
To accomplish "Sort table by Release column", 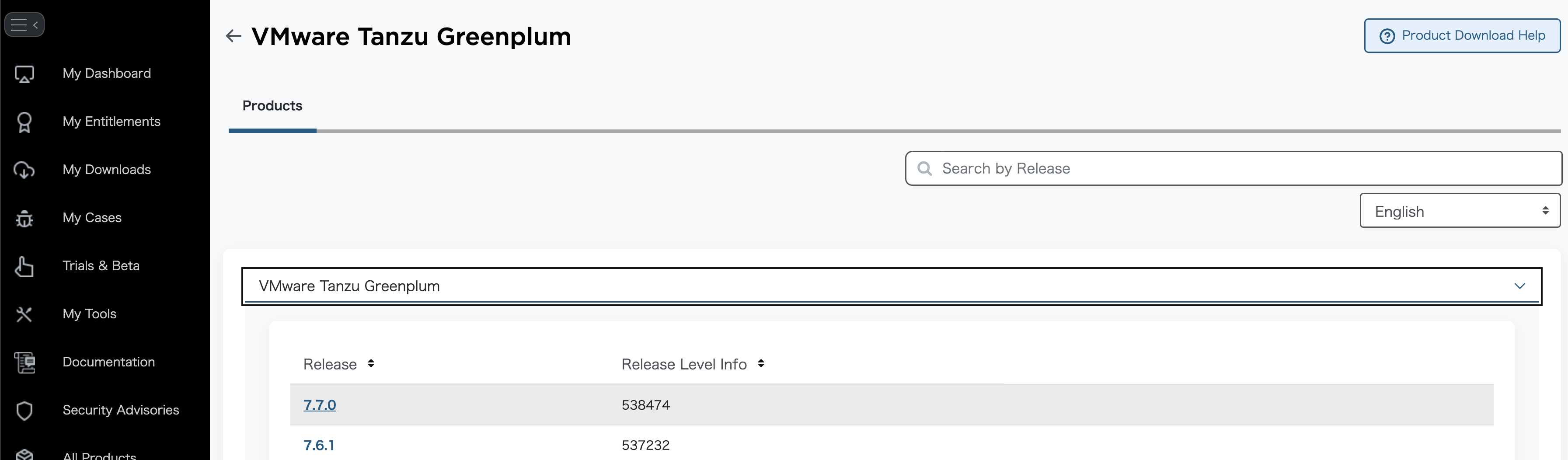I will 371,364.
